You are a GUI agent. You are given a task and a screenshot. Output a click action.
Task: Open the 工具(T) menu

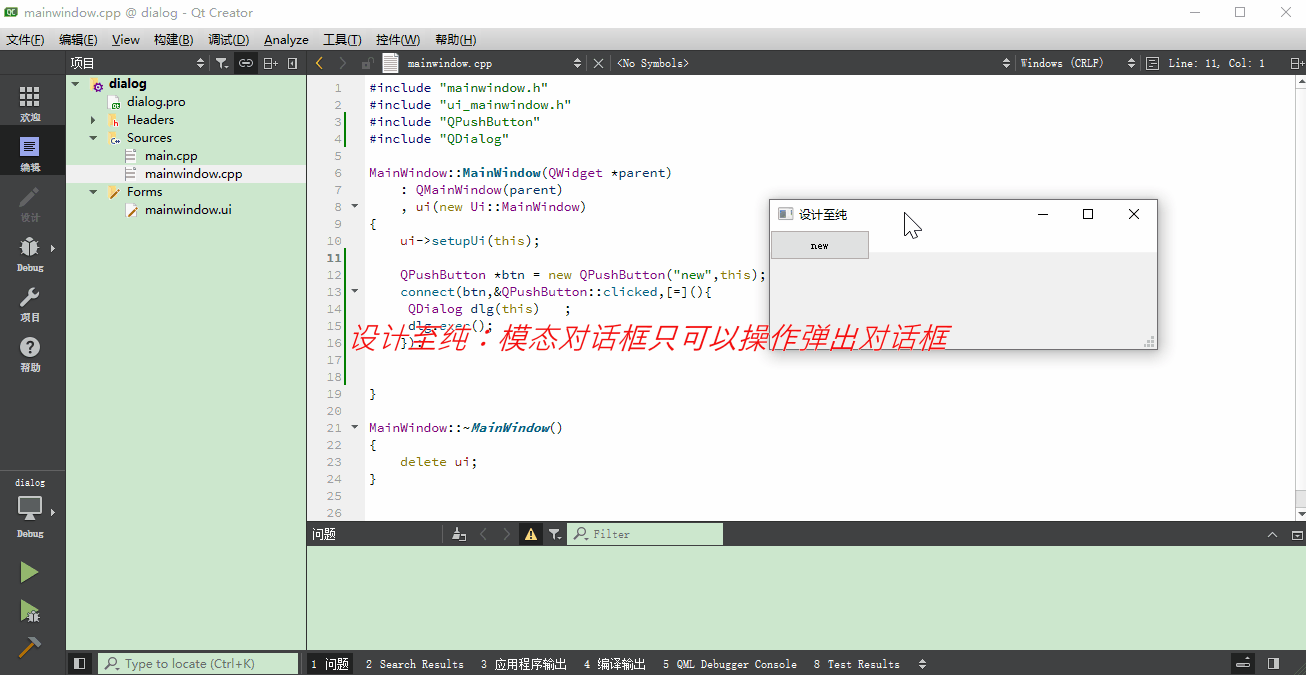pos(341,39)
